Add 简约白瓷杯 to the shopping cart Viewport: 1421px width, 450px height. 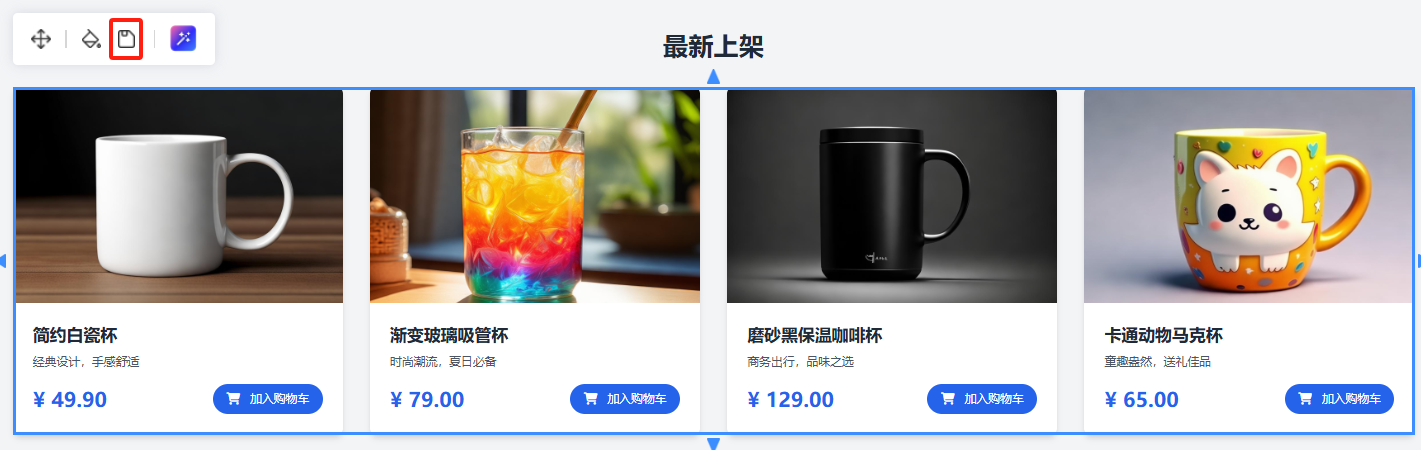pyautogui.click(x=268, y=399)
